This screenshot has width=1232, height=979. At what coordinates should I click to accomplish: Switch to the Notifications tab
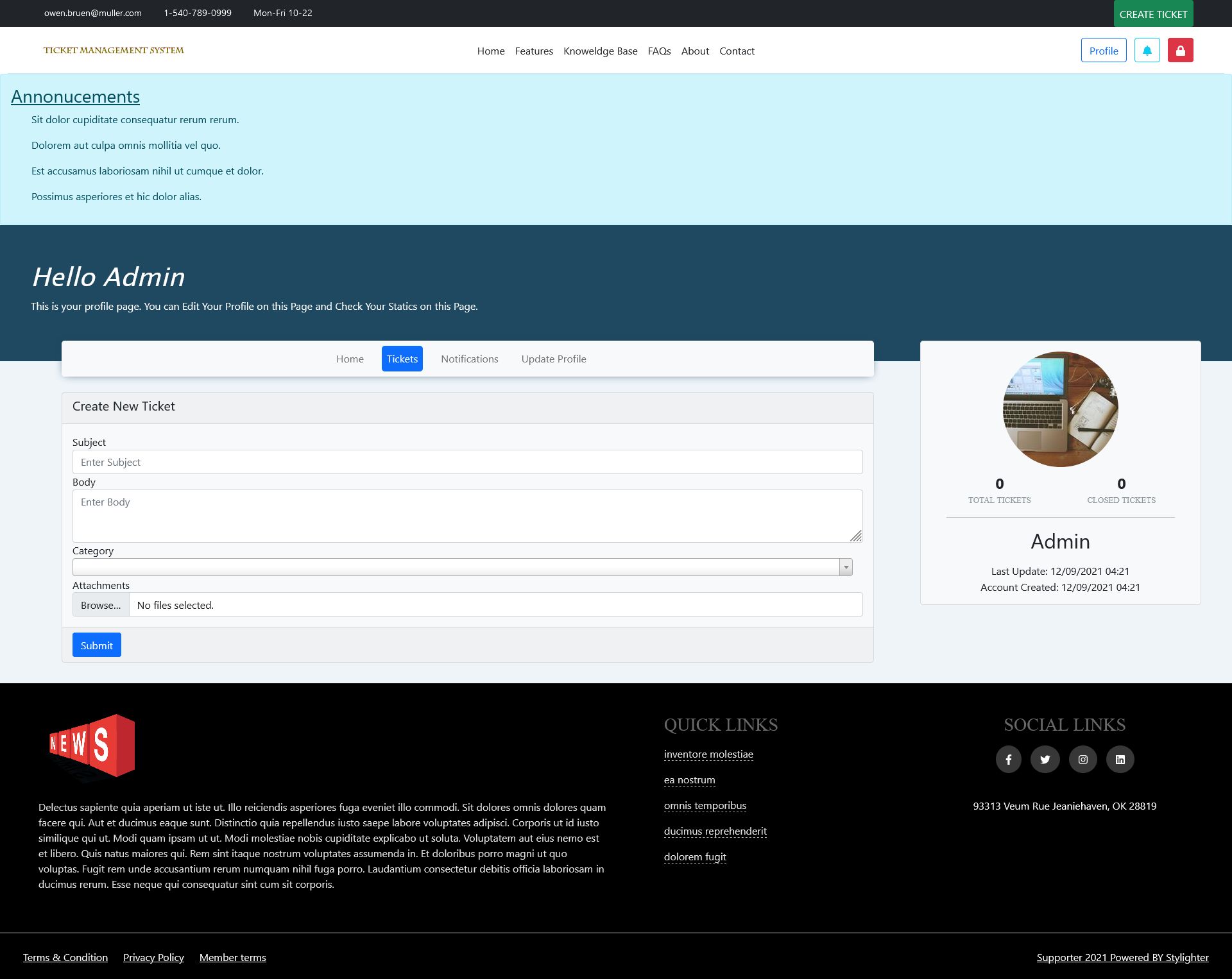point(469,359)
